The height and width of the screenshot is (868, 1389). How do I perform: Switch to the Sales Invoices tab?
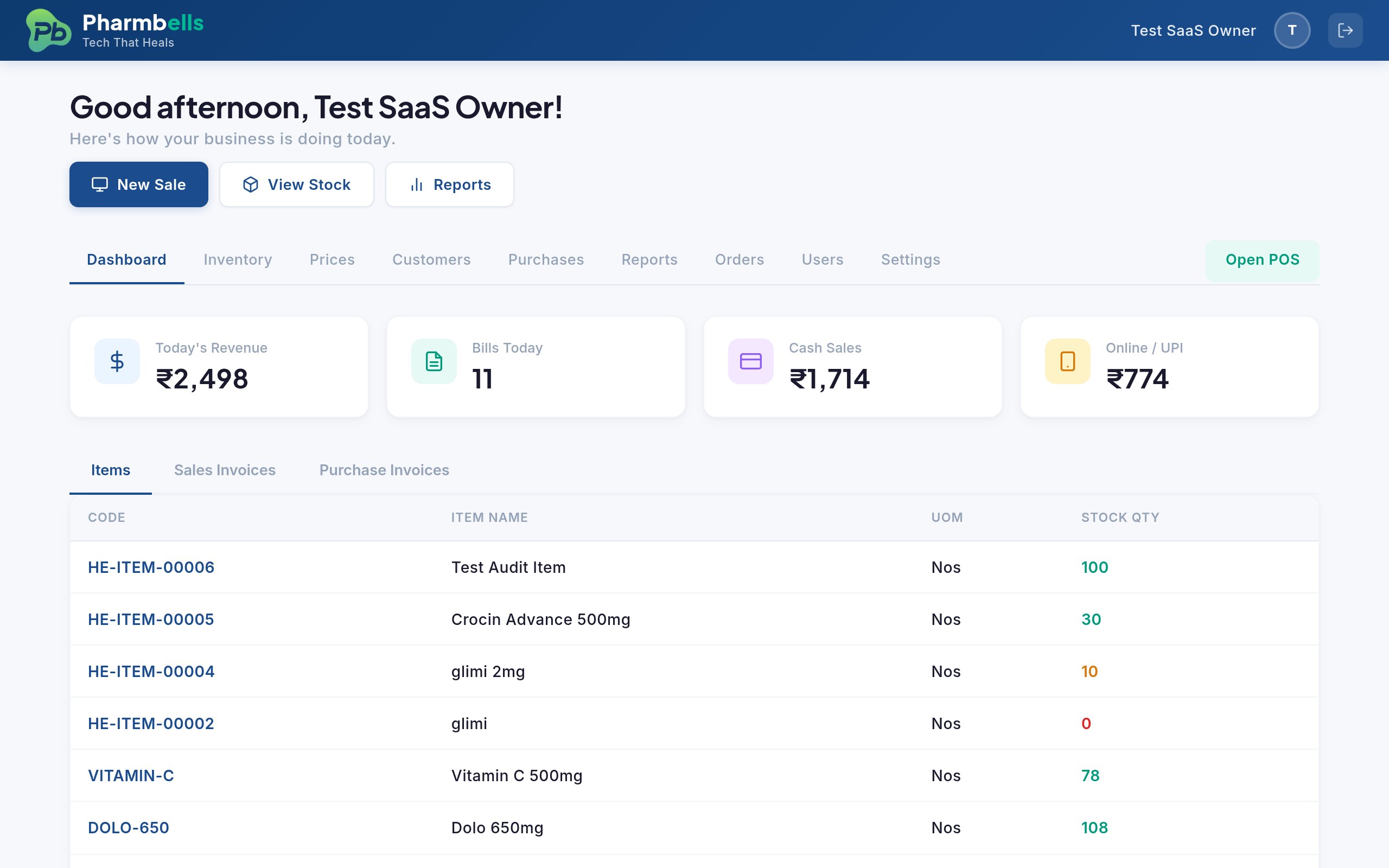(x=225, y=470)
